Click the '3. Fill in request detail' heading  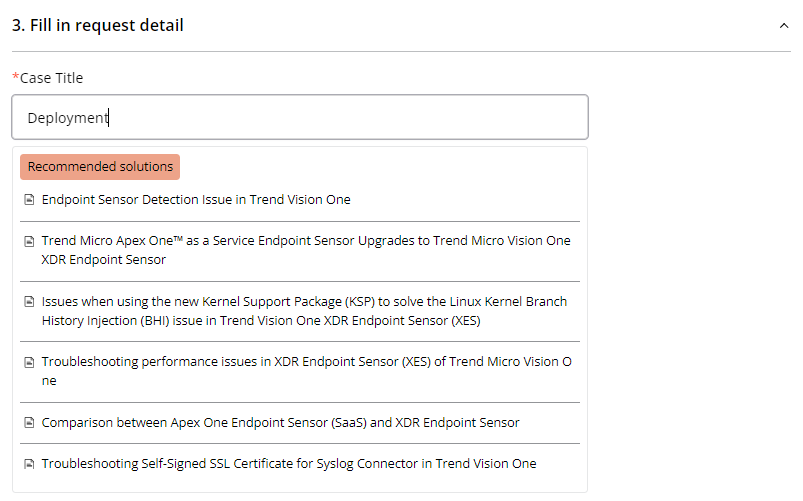[98, 26]
